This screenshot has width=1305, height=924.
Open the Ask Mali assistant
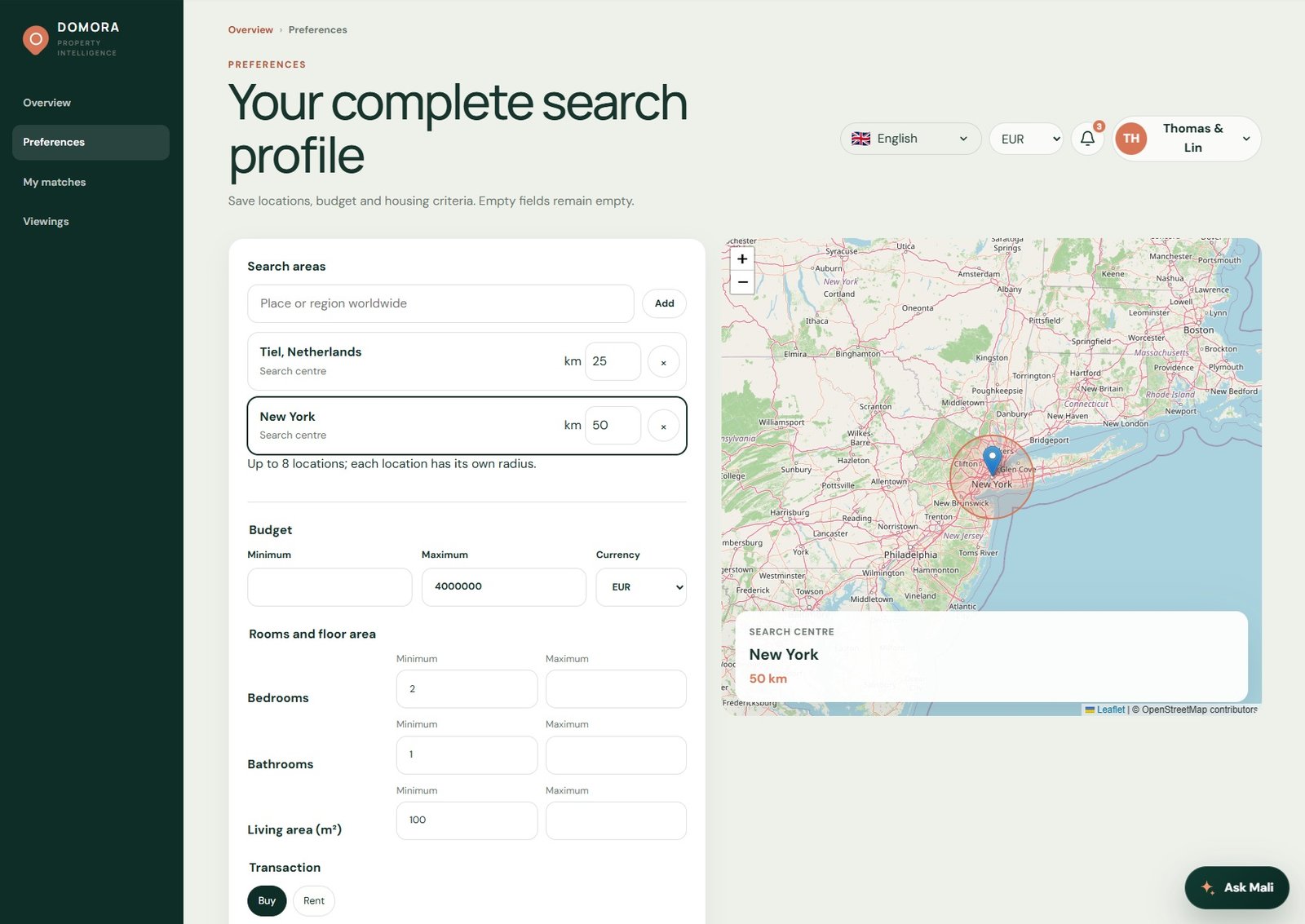tap(1236, 887)
